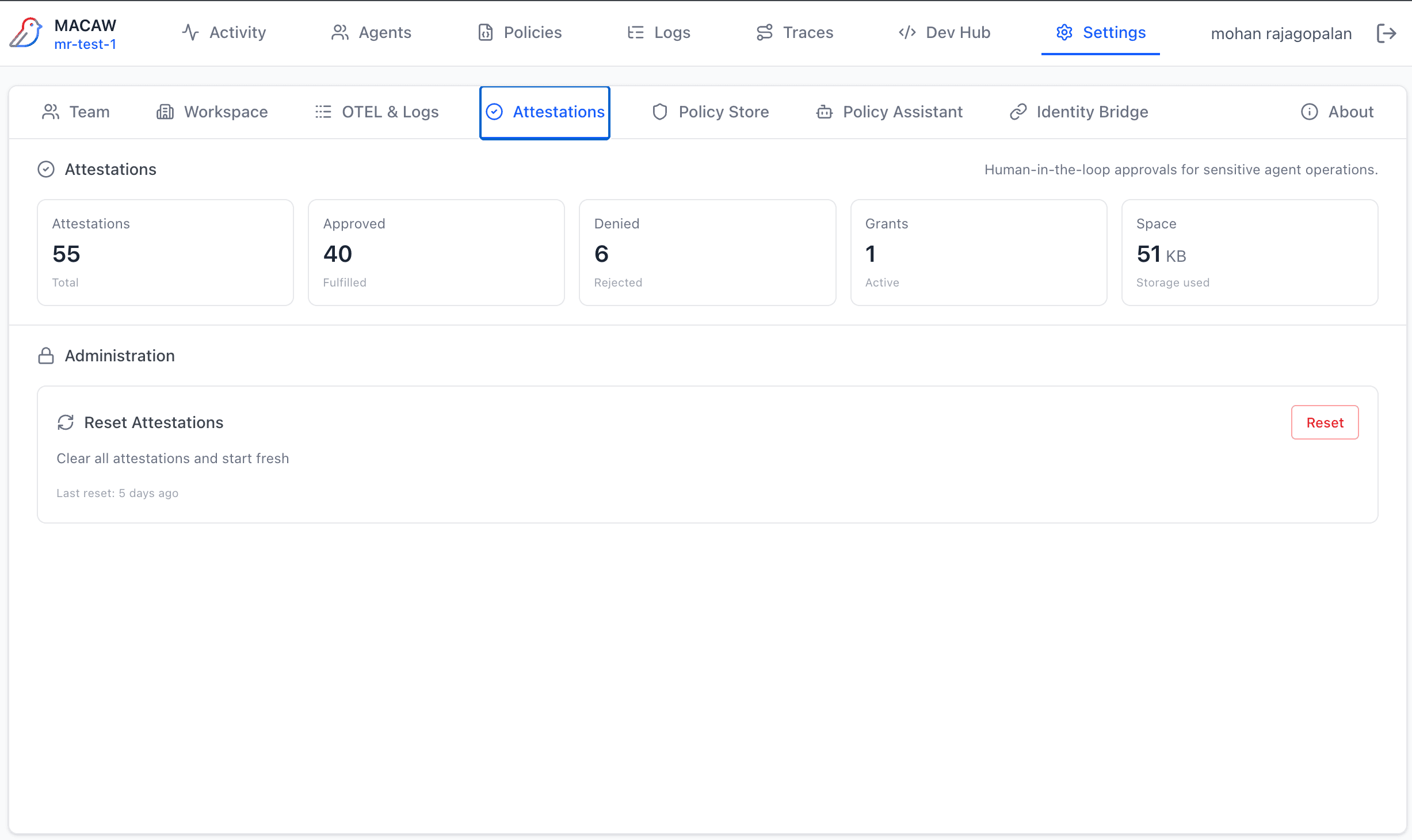The image size is (1412, 840).
Task: Open the Policy Store tab
Action: click(x=711, y=112)
